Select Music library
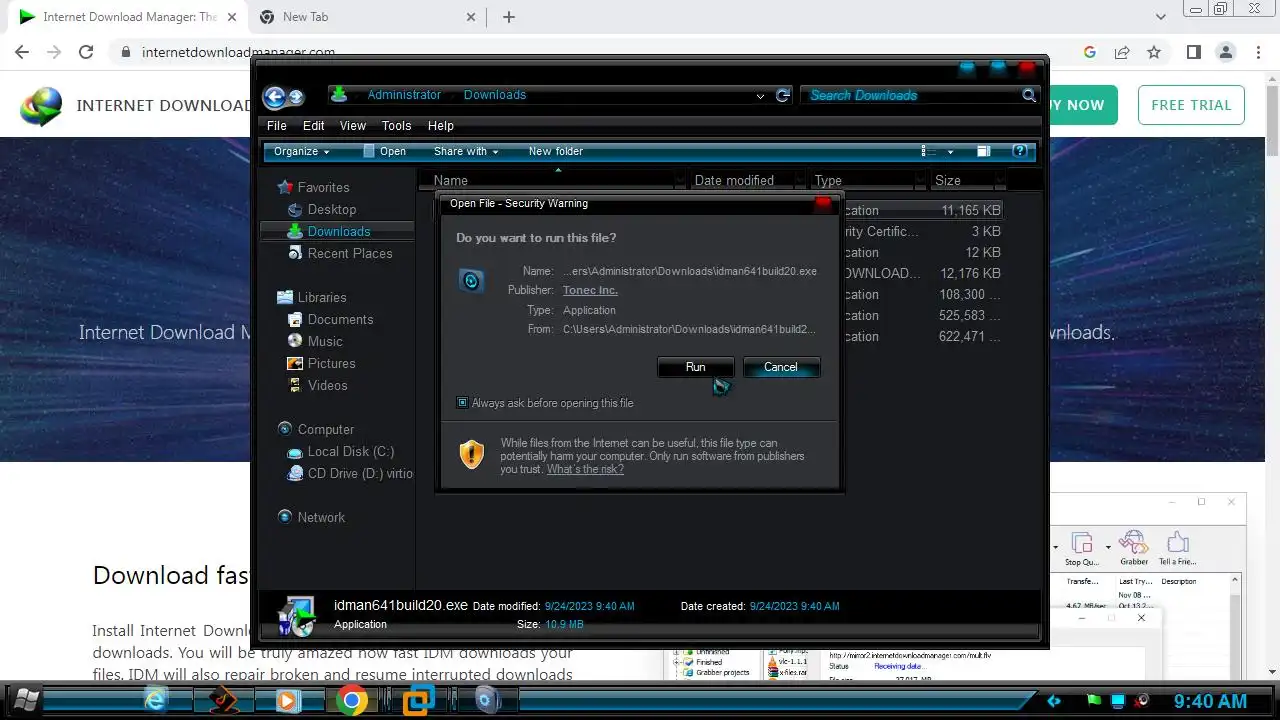The height and width of the screenshot is (720, 1280). tap(315, 341)
